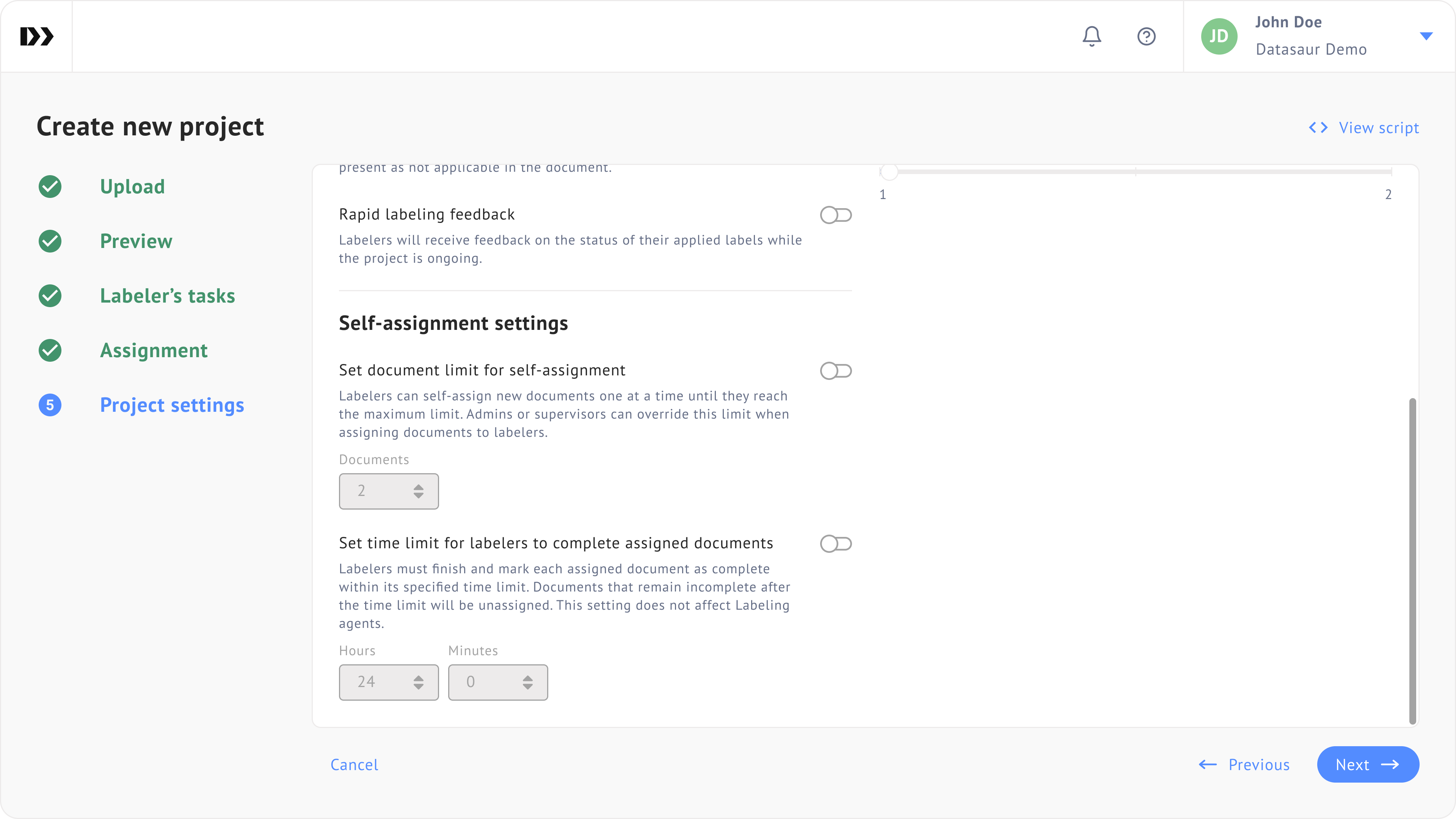The height and width of the screenshot is (819, 1456).
Task: Expand the John Doe account dropdown arrow
Action: (x=1426, y=36)
